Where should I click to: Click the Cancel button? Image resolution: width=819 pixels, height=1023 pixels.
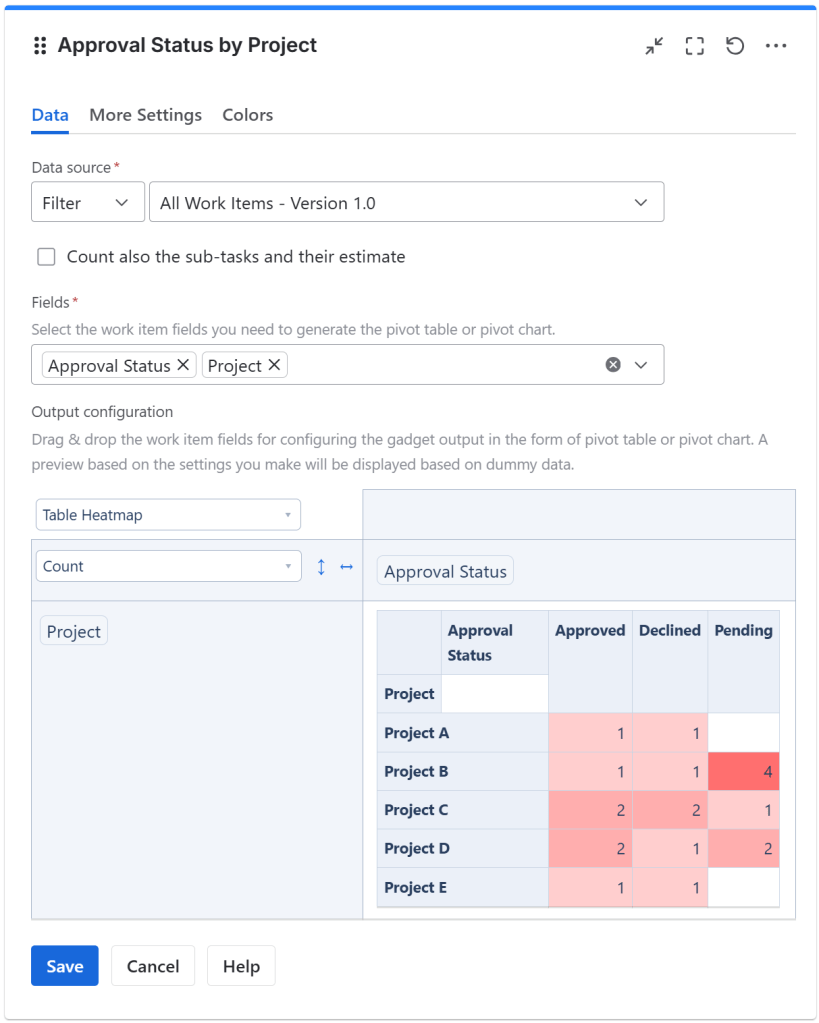153,966
